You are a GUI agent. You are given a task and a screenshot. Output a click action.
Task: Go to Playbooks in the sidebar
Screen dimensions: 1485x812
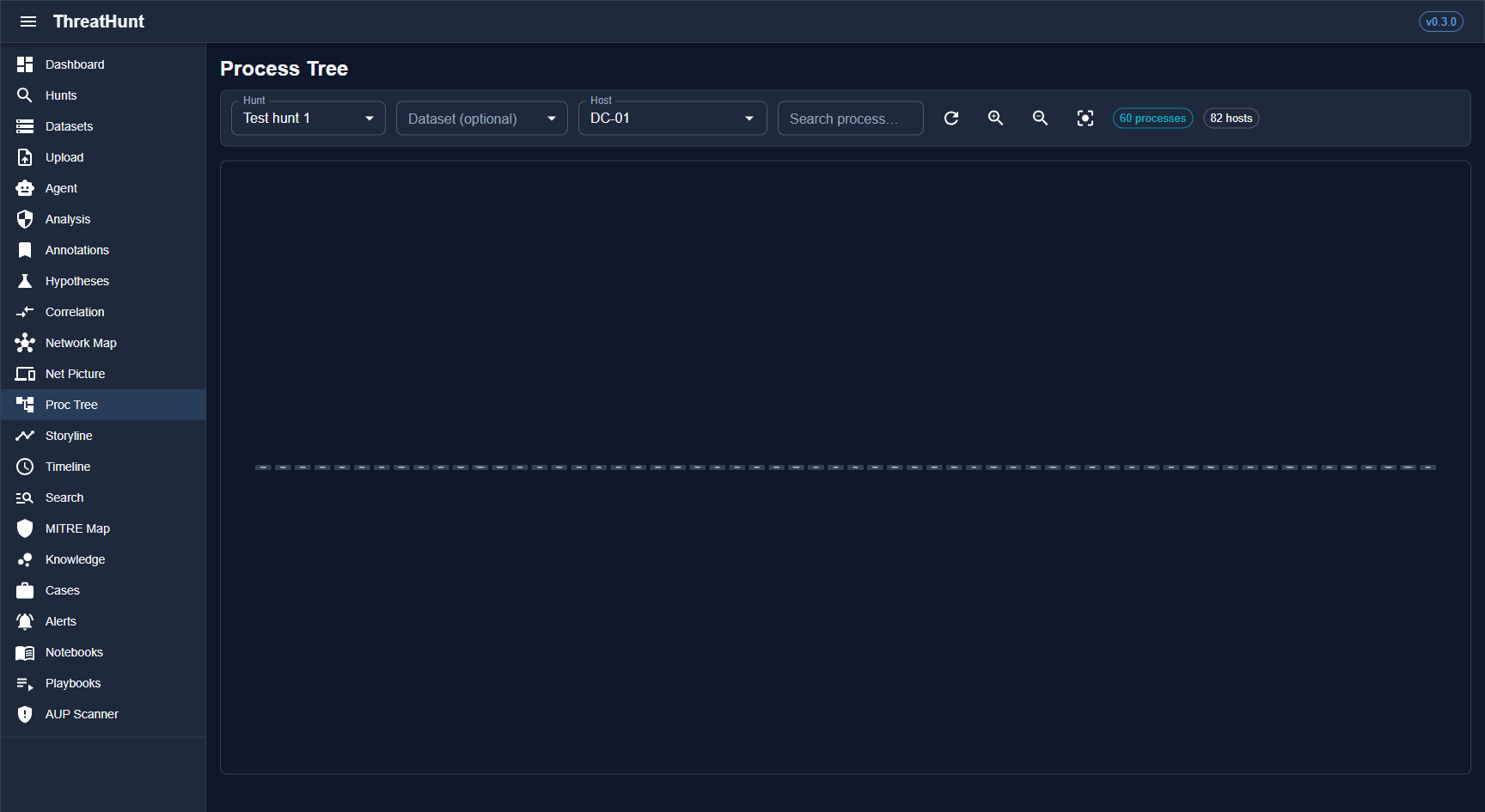(x=73, y=683)
